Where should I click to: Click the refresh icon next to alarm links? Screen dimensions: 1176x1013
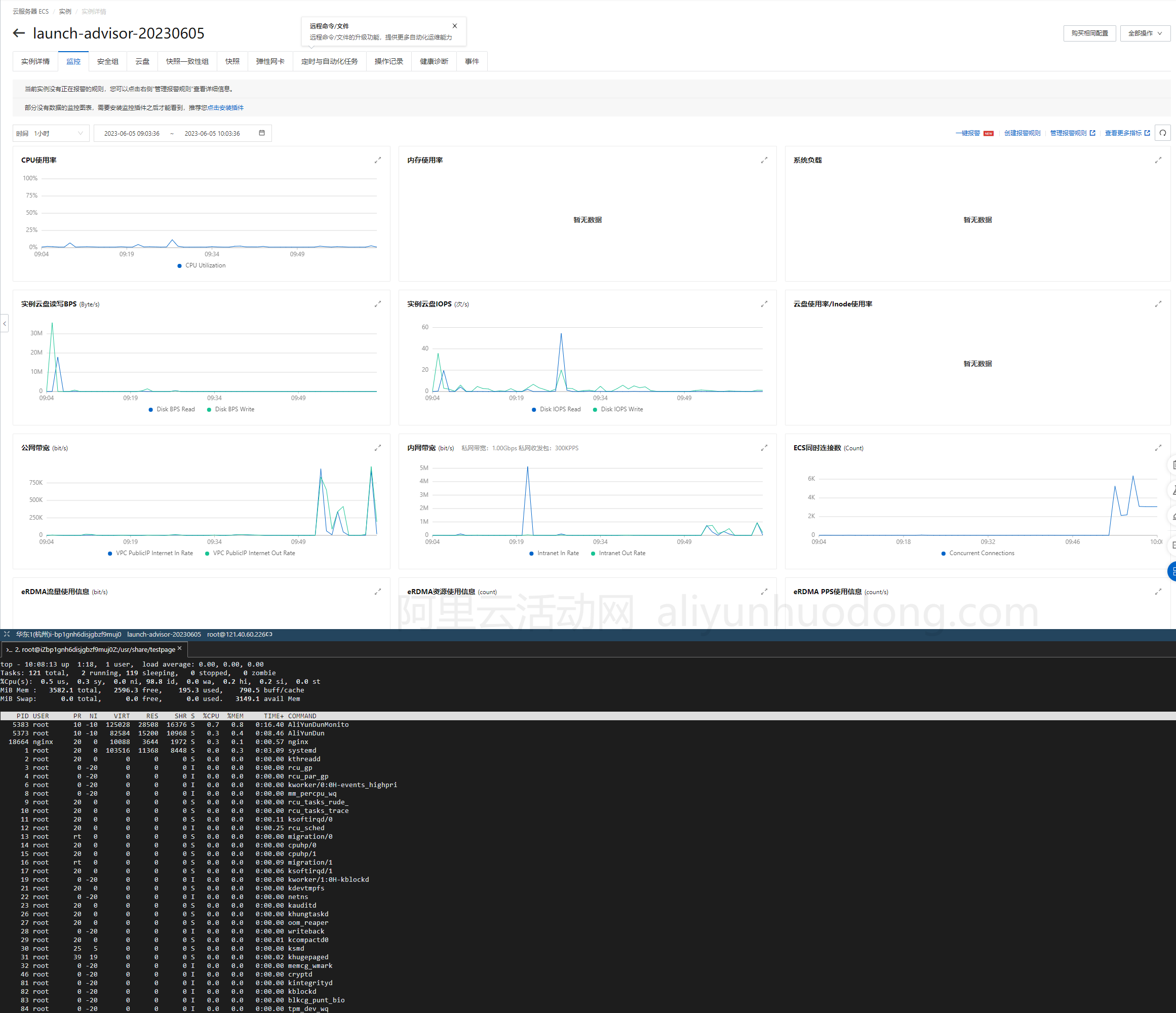pyautogui.click(x=1162, y=133)
